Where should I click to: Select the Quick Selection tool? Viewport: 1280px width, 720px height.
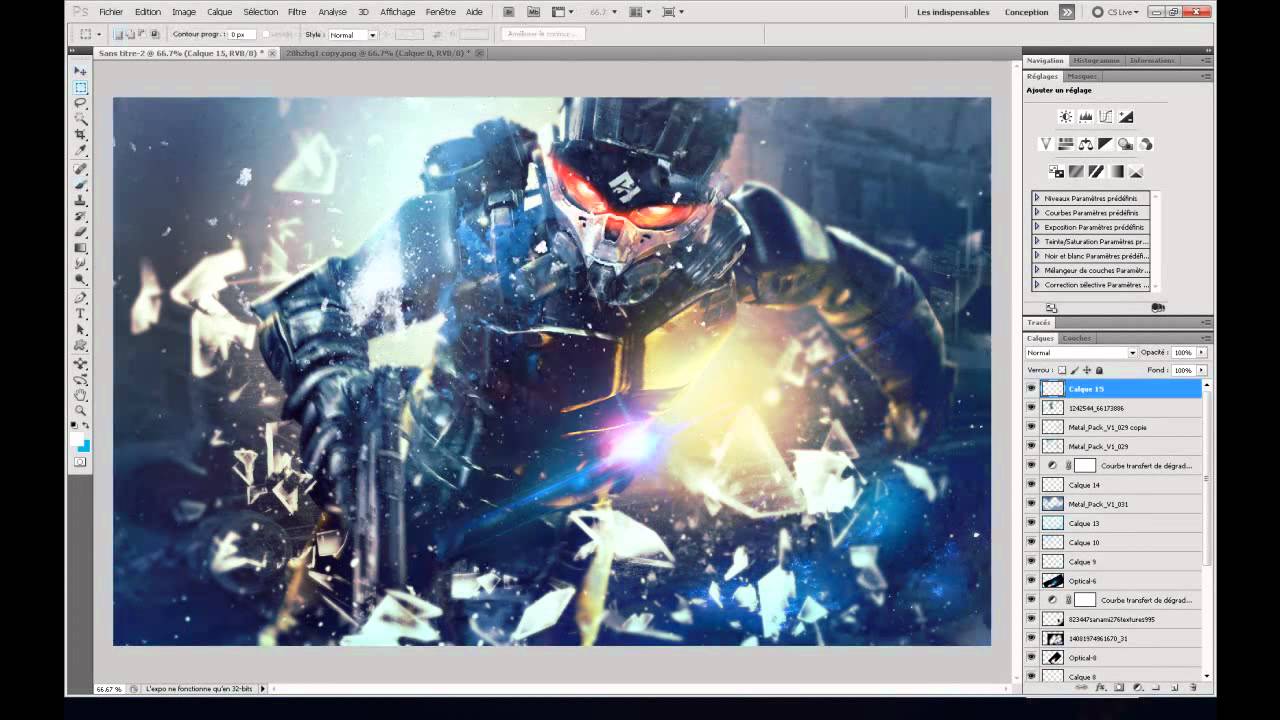81,119
